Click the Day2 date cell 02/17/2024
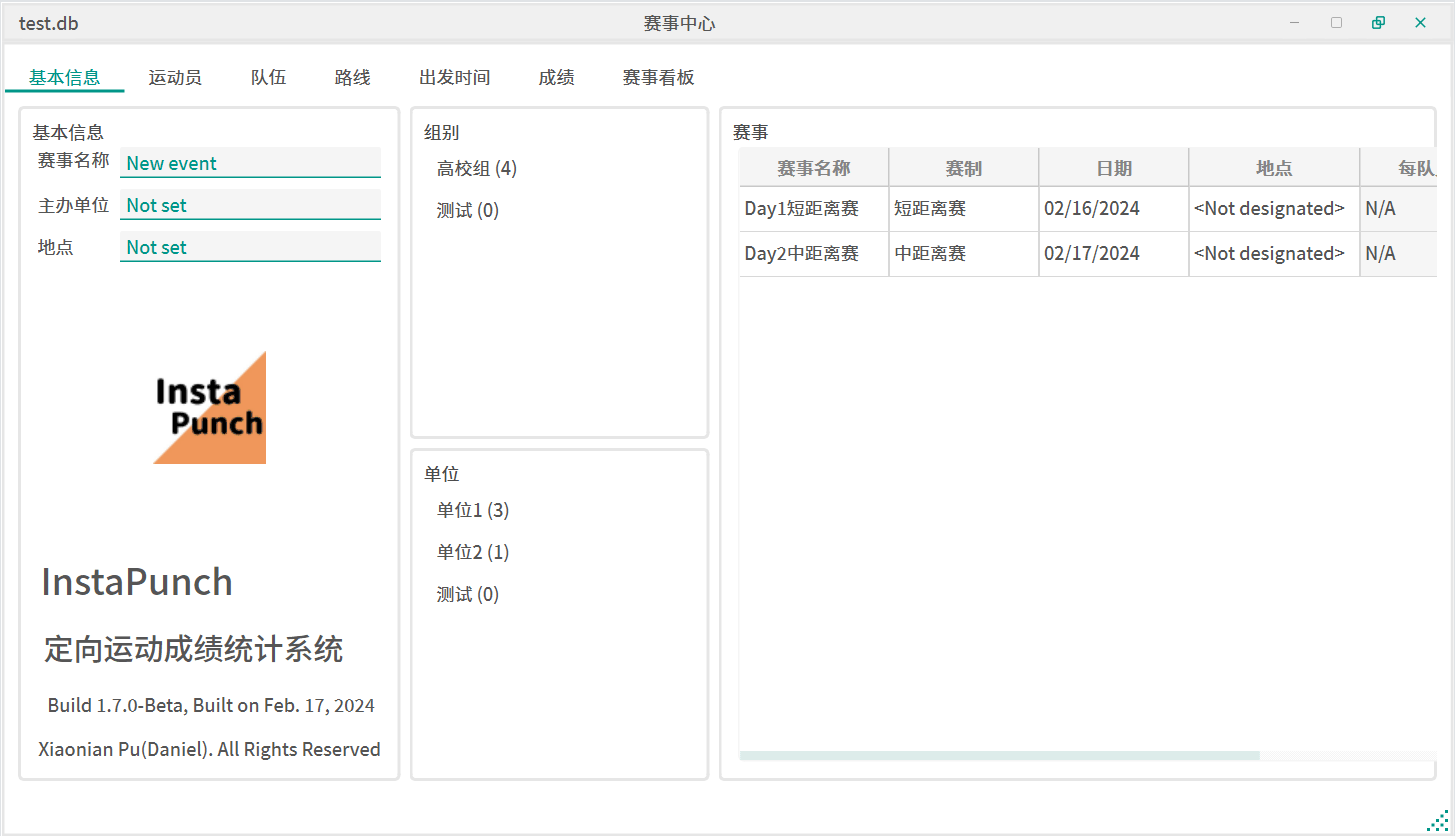This screenshot has width=1455, height=836. click(1092, 253)
